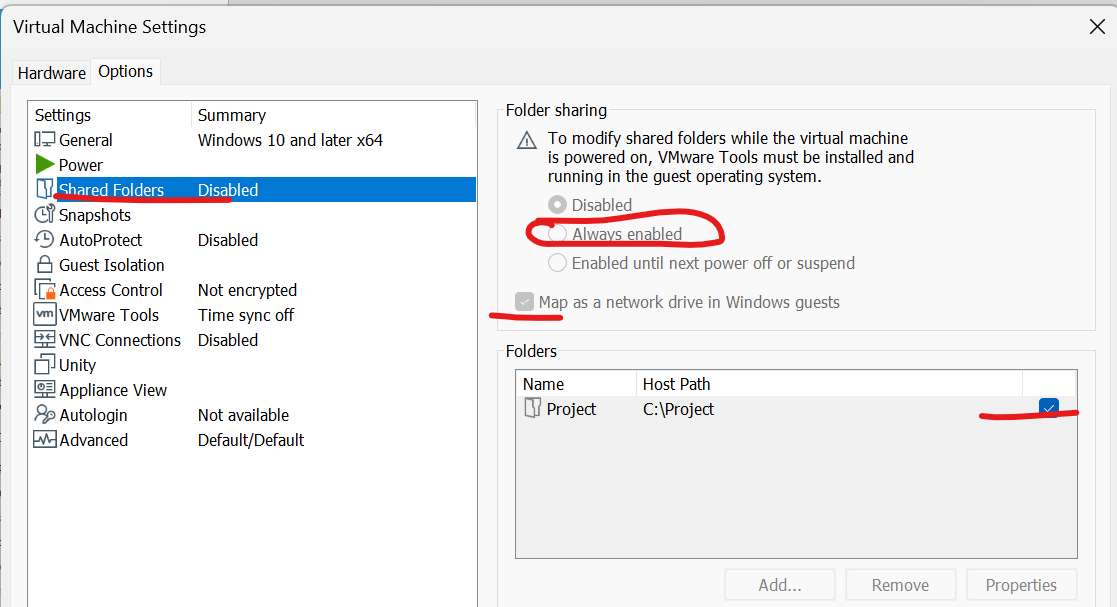Click the General settings monitor icon
1117x607 pixels.
44,140
